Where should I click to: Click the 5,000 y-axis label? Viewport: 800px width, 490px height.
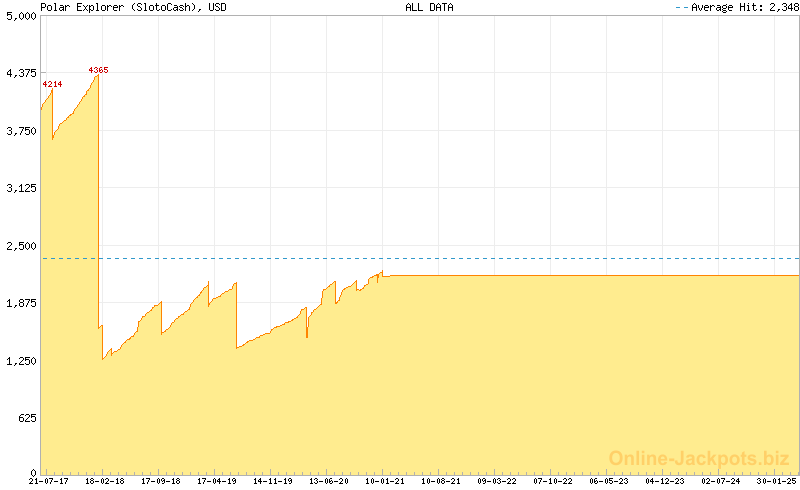tap(21, 16)
